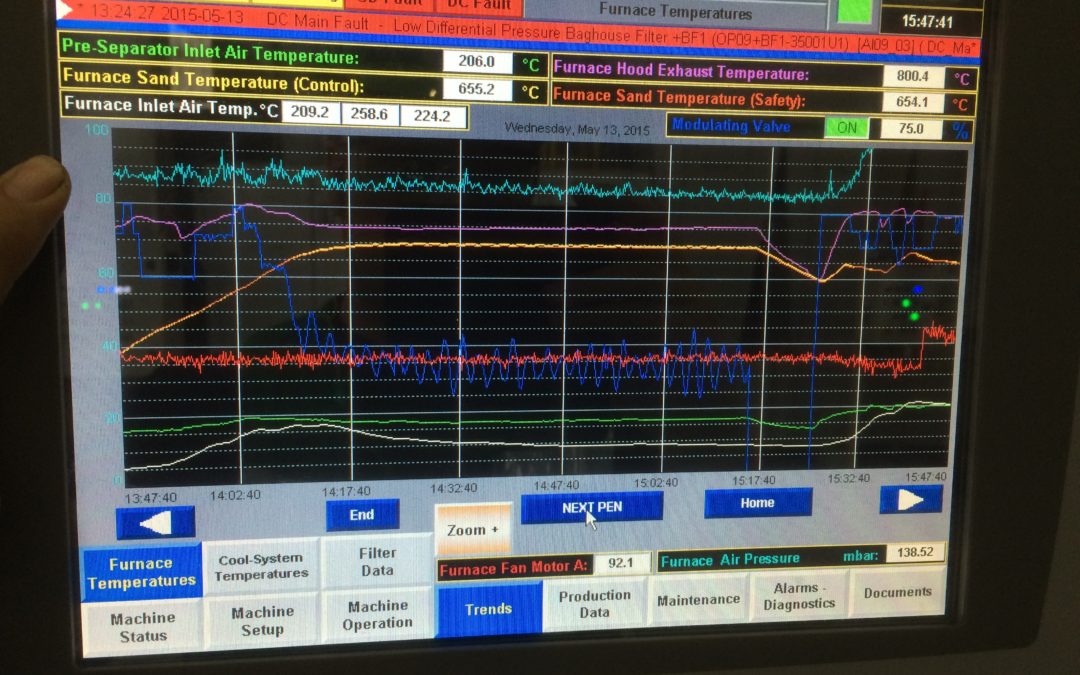Click Modulating Valve percentage field 75.0
This screenshot has width=1080, height=675.
point(911,129)
